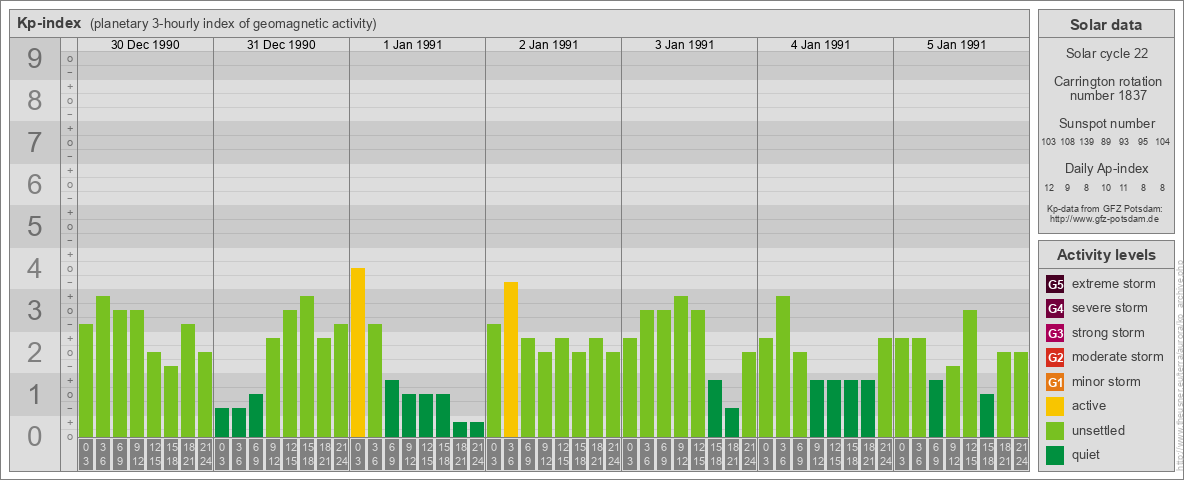Click the '21 24' time label under 5 Jan 1991
Image resolution: width=1184 pixels, height=480 pixels.
click(x=1020, y=455)
